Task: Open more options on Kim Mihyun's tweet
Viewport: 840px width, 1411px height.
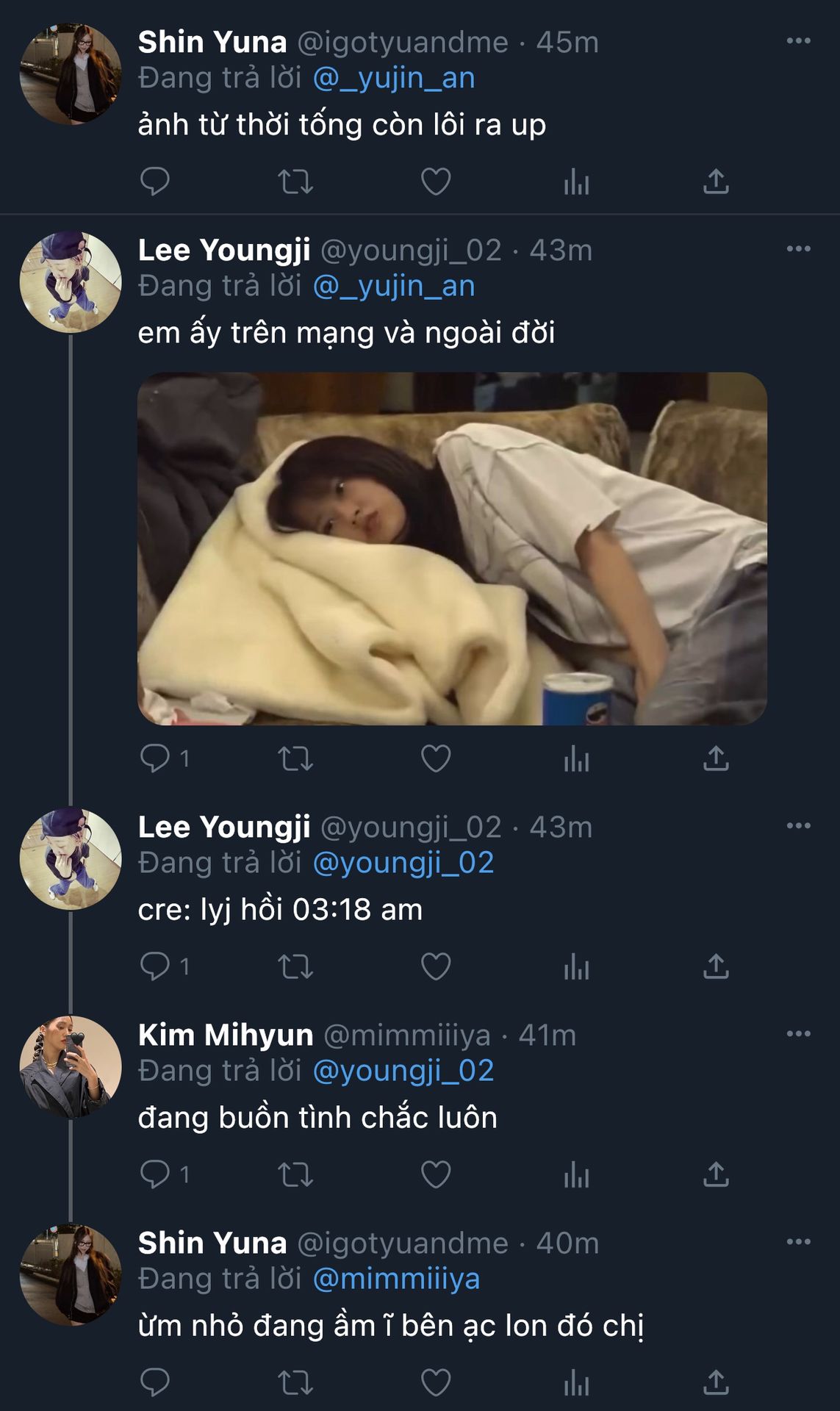Action: pos(798,1033)
